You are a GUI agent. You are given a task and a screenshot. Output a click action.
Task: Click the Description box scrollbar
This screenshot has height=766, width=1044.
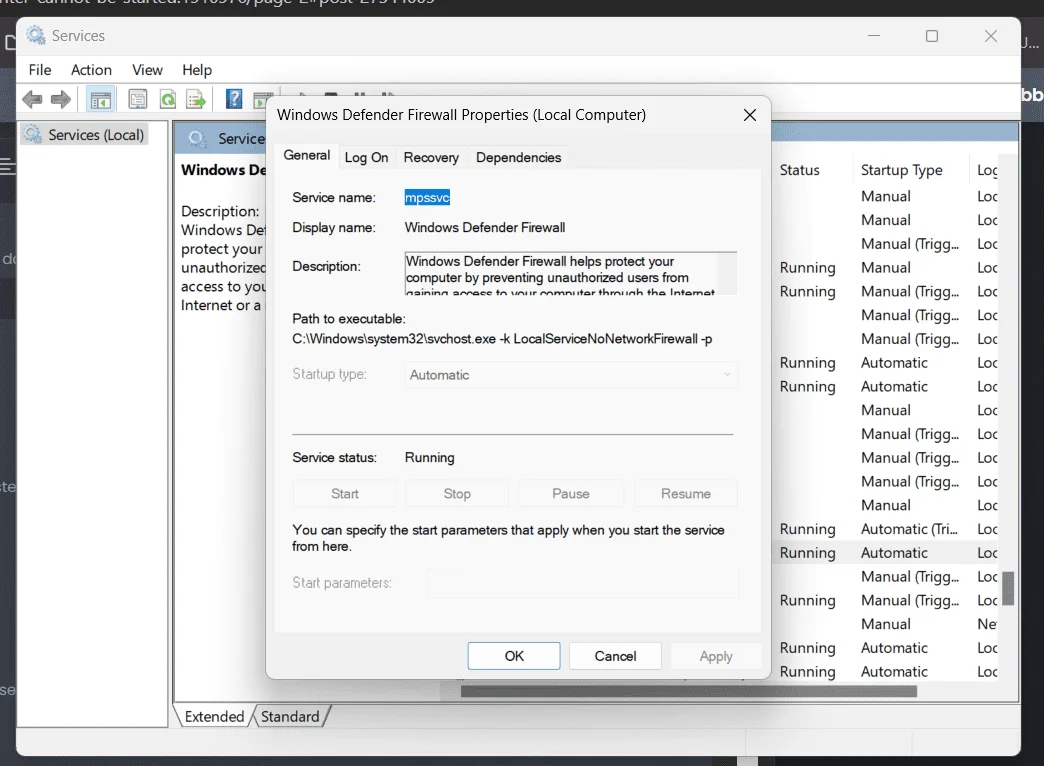(x=727, y=273)
